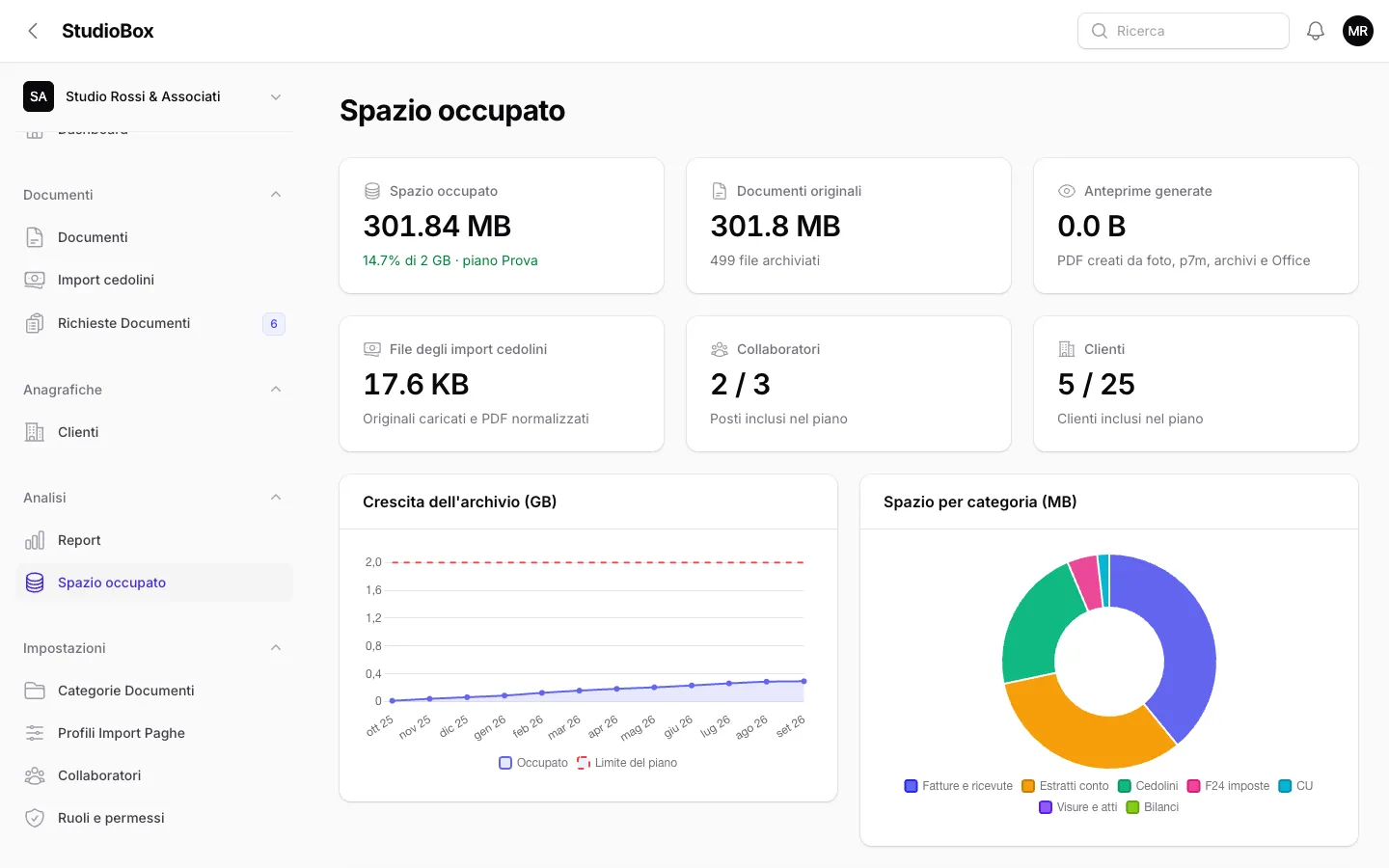Click the SA organization logo badge
This screenshot has width=1389, height=868.
point(39,96)
